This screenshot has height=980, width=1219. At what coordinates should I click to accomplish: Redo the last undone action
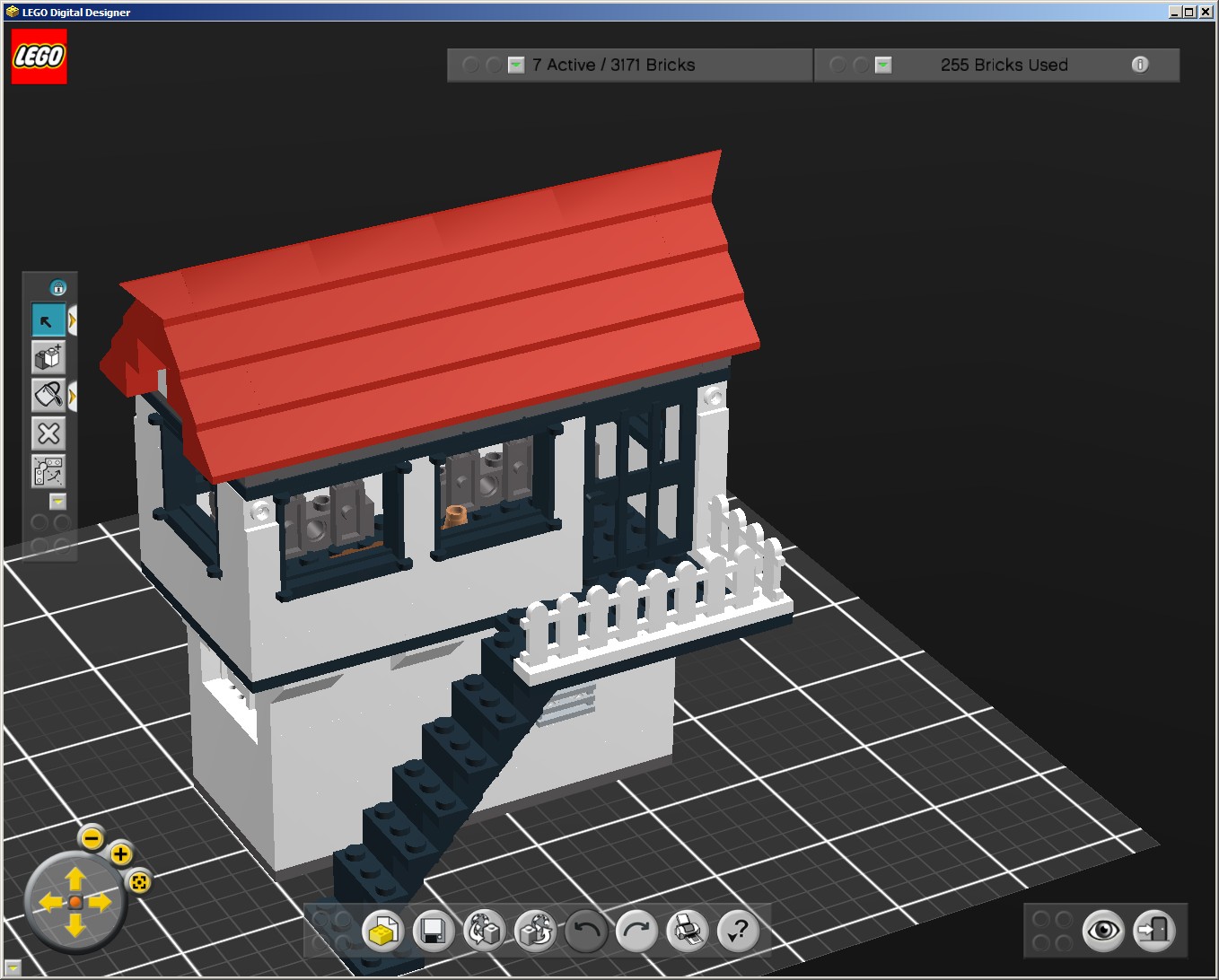636,932
